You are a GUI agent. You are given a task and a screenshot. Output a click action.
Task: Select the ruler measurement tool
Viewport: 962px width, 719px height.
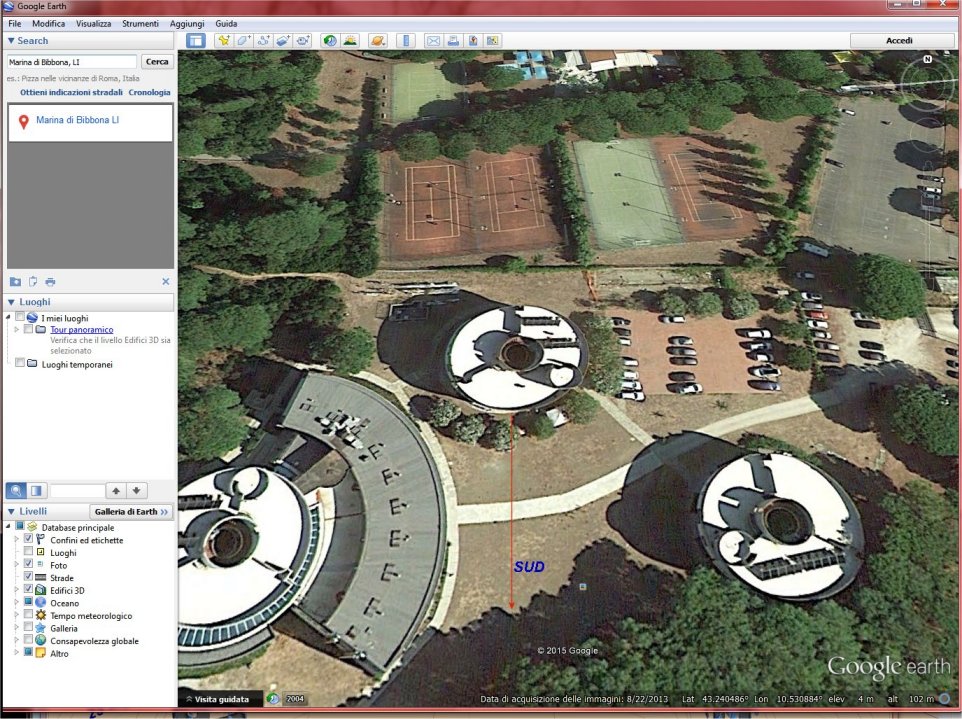[x=405, y=41]
